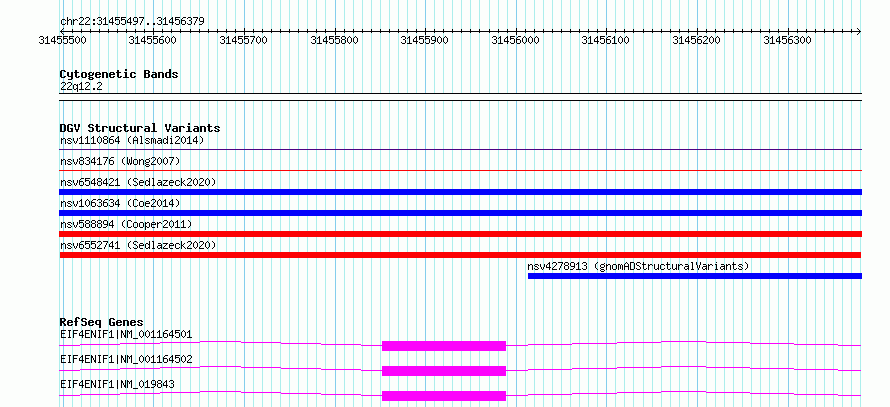Click ruler tick 31456300
This screenshot has width=890, height=407.
pyautogui.click(x=787, y=40)
